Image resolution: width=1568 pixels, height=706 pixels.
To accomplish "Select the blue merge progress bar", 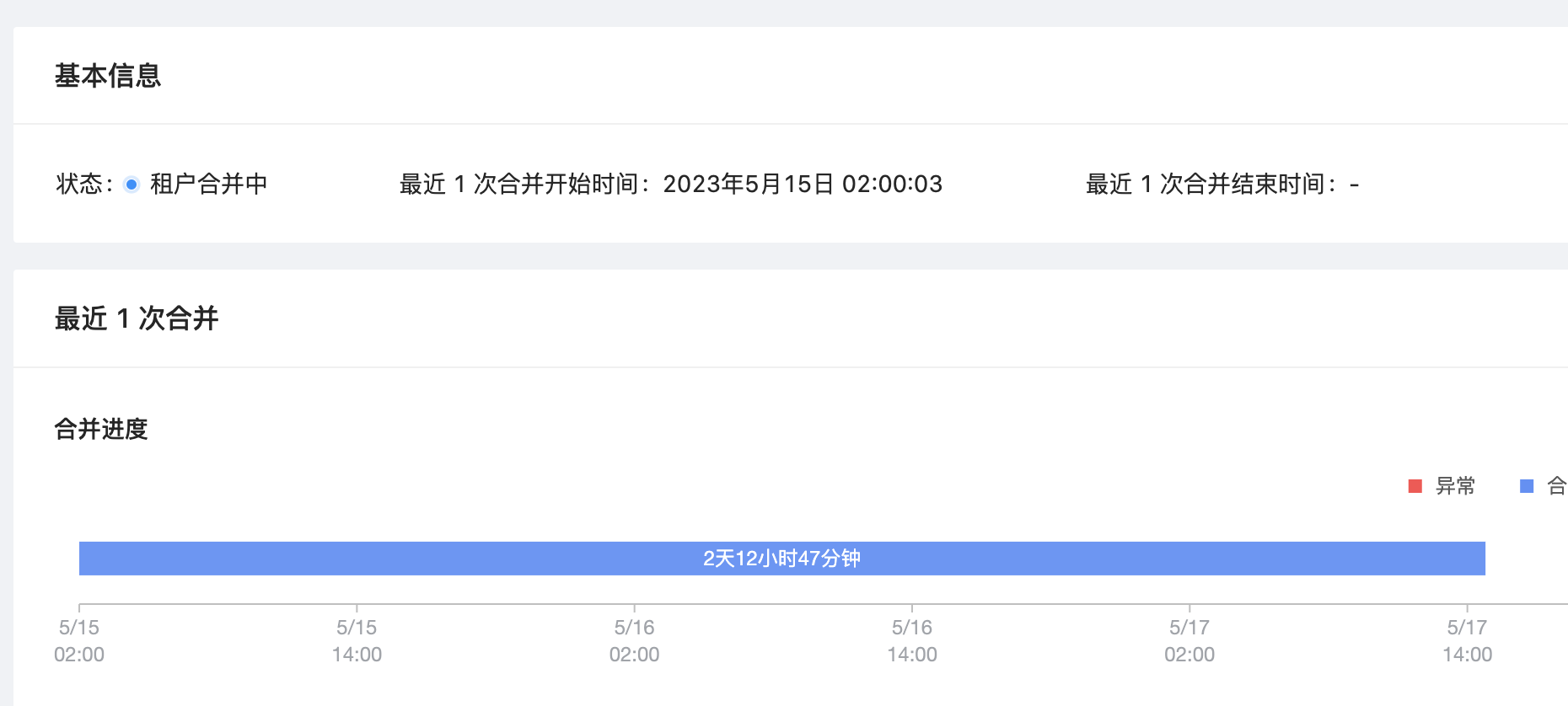I will (782, 559).
